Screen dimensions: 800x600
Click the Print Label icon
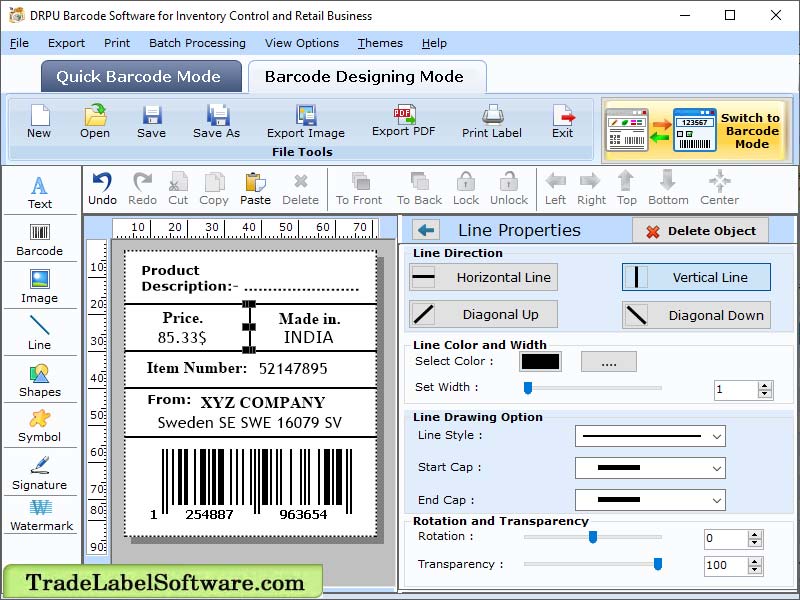point(491,122)
